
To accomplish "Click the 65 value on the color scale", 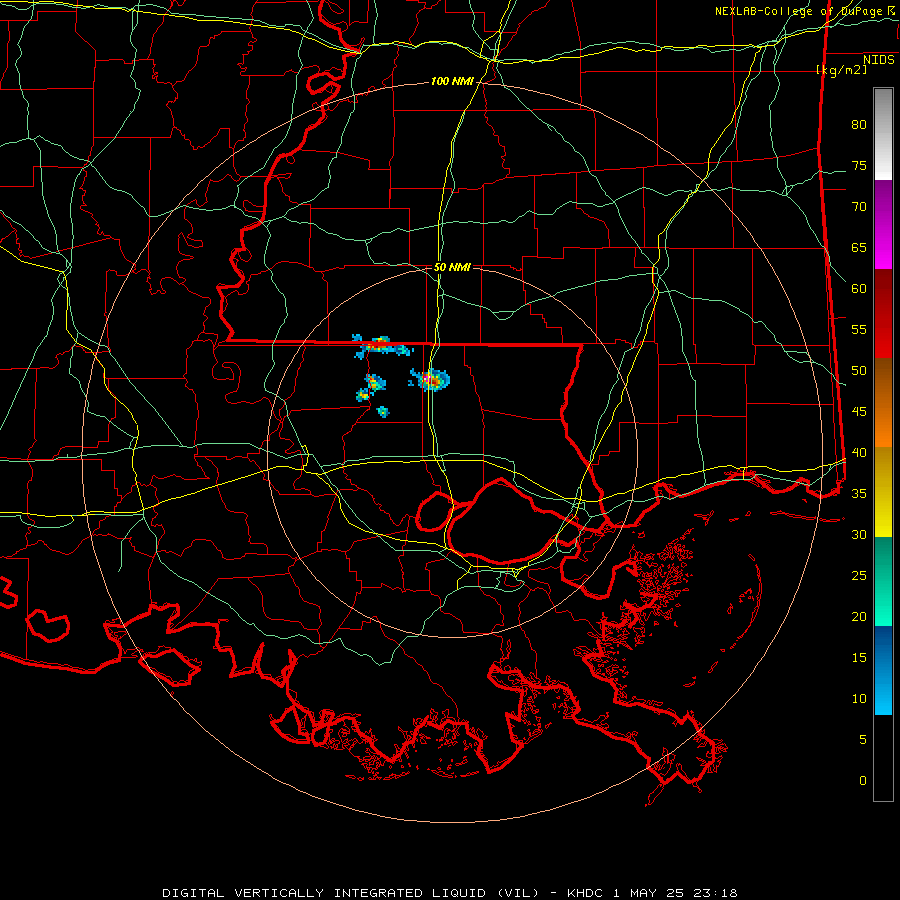I will (x=859, y=247).
